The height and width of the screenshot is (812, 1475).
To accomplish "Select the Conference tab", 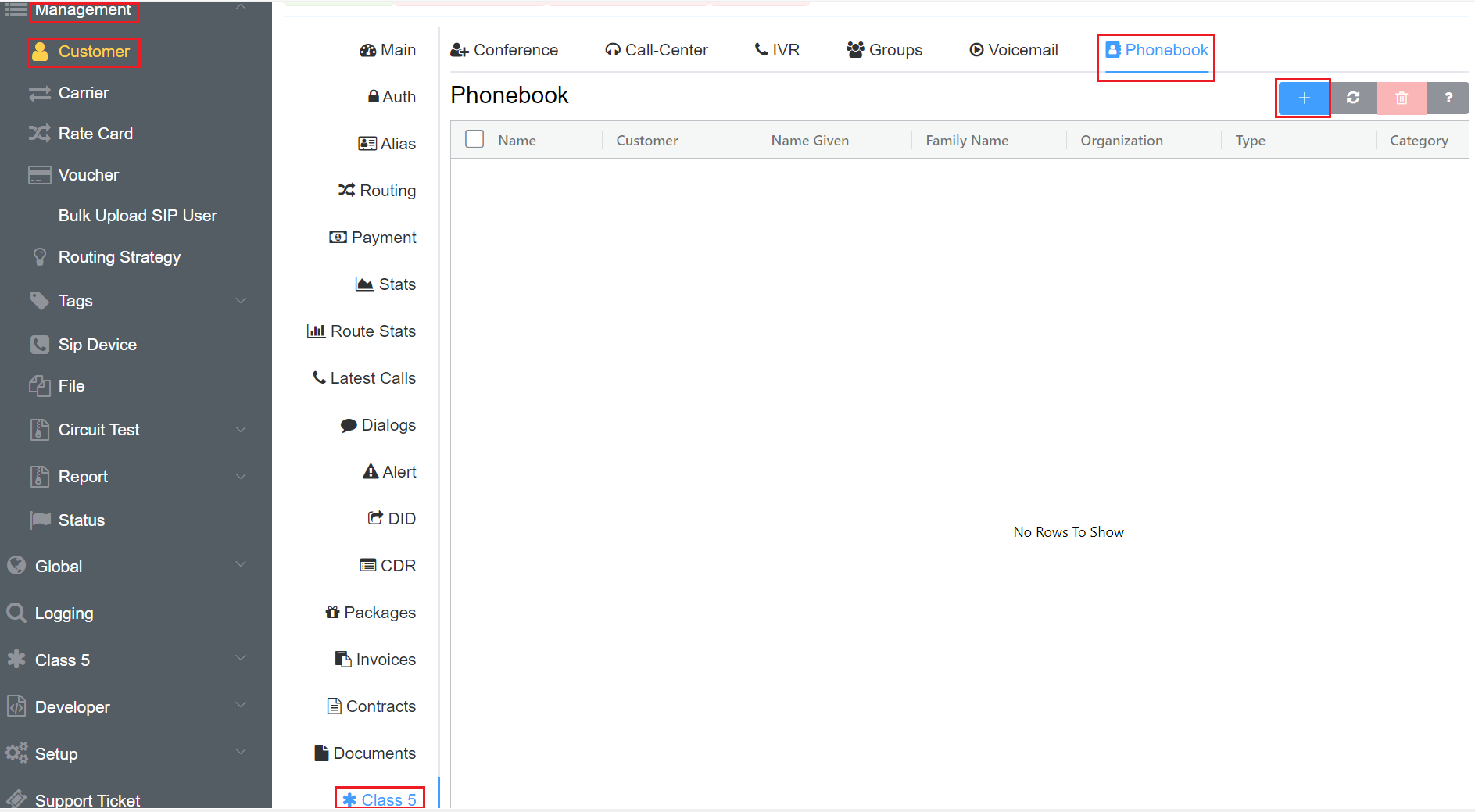I will pyautogui.click(x=504, y=50).
